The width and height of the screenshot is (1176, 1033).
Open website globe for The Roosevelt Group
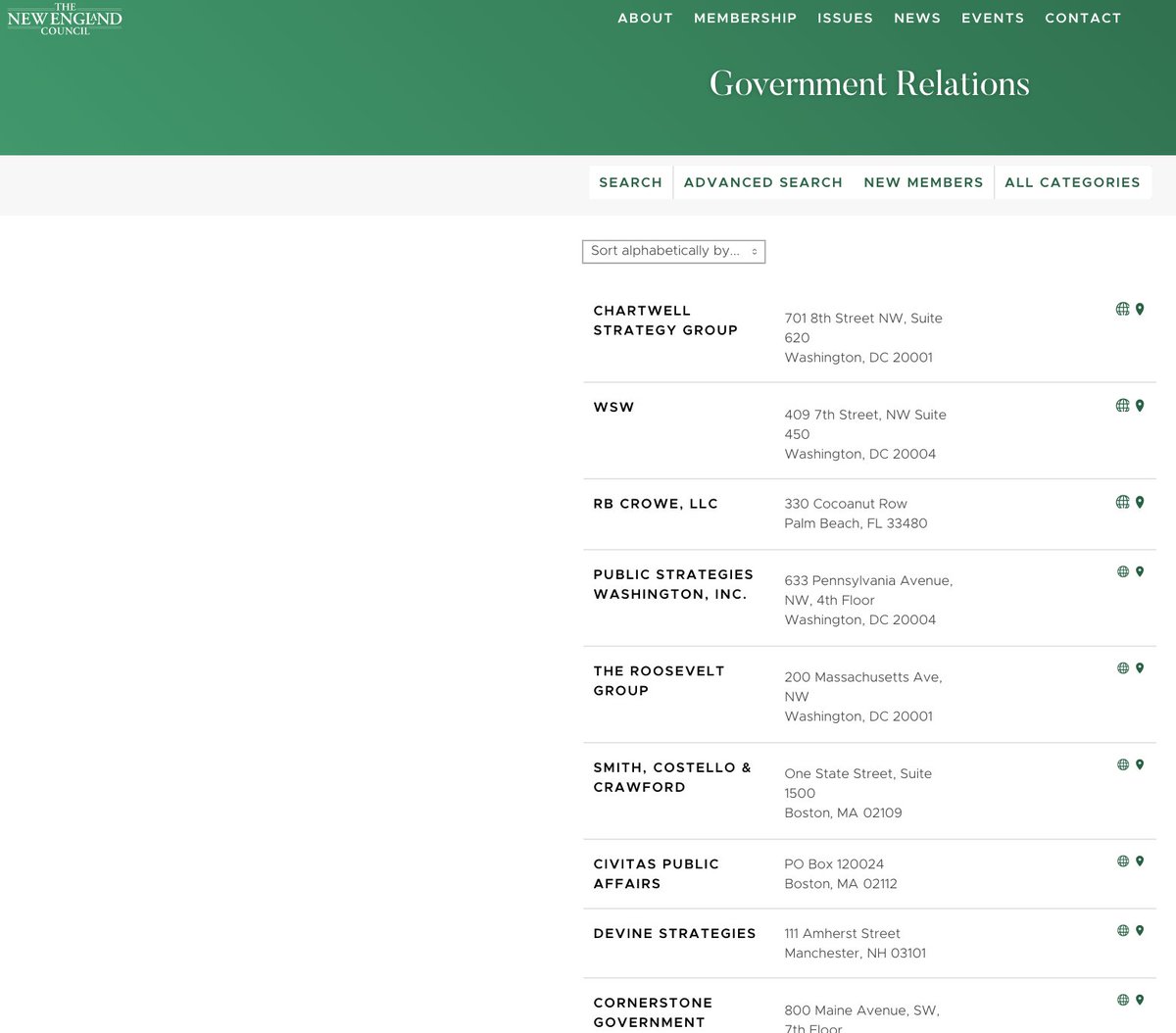pos(1123,667)
